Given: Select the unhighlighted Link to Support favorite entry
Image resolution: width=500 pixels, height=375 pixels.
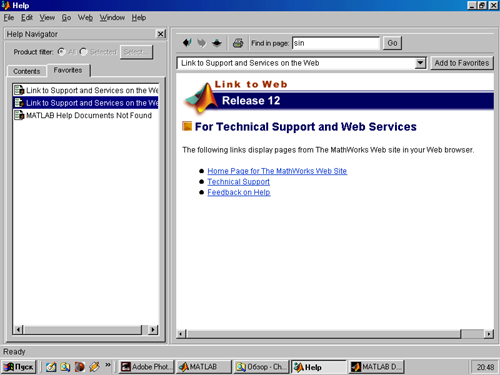Looking at the screenshot, I should (x=86, y=90).
